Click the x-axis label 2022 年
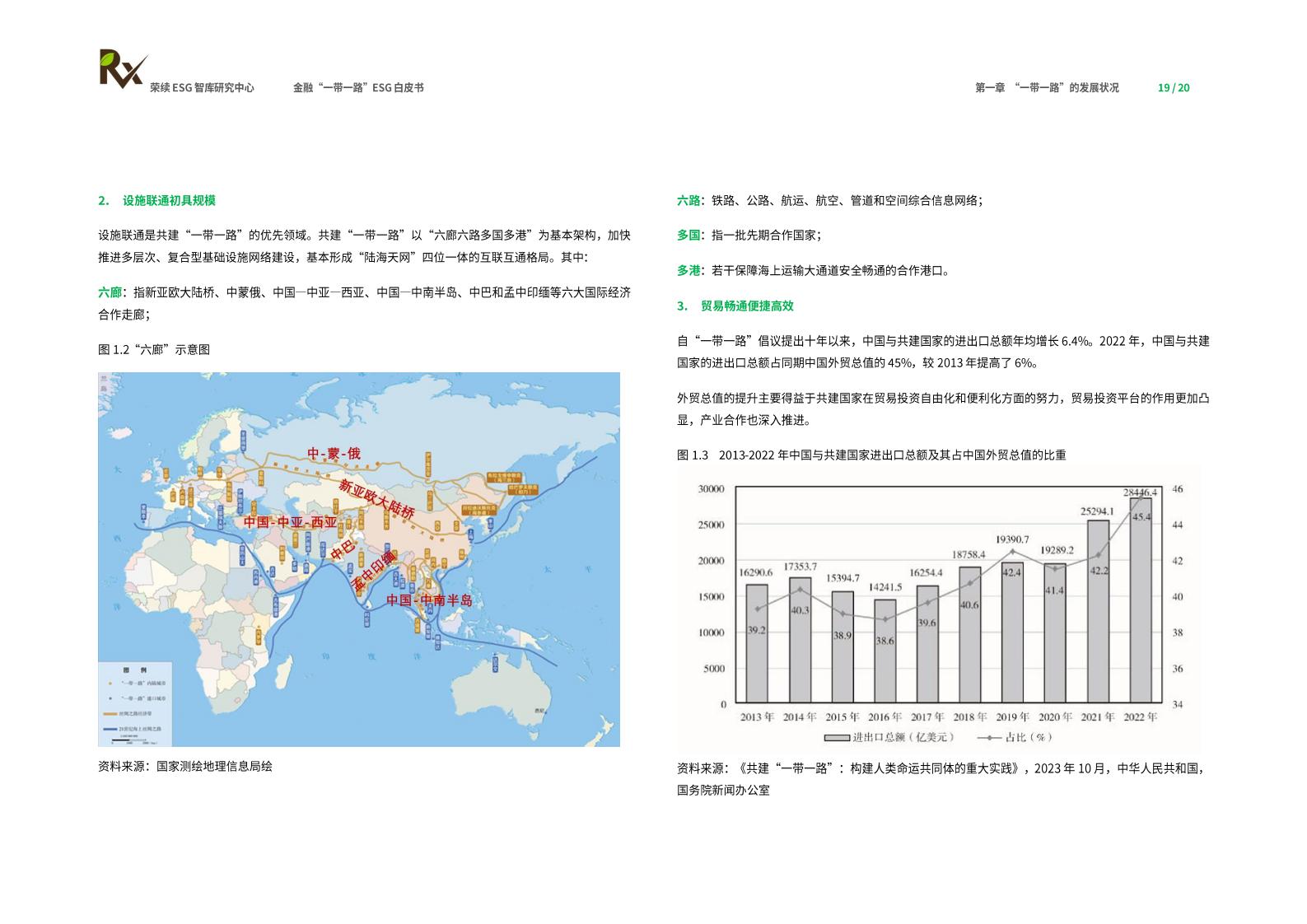 pyautogui.click(x=1141, y=717)
